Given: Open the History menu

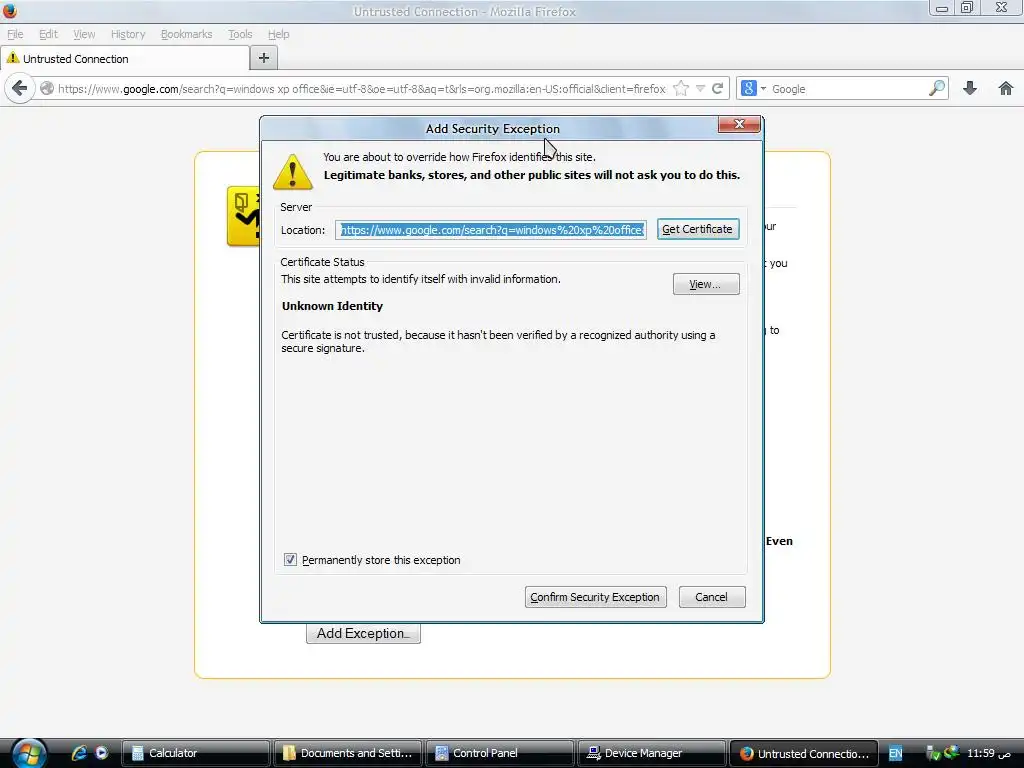Looking at the screenshot, I should point(128,34).
